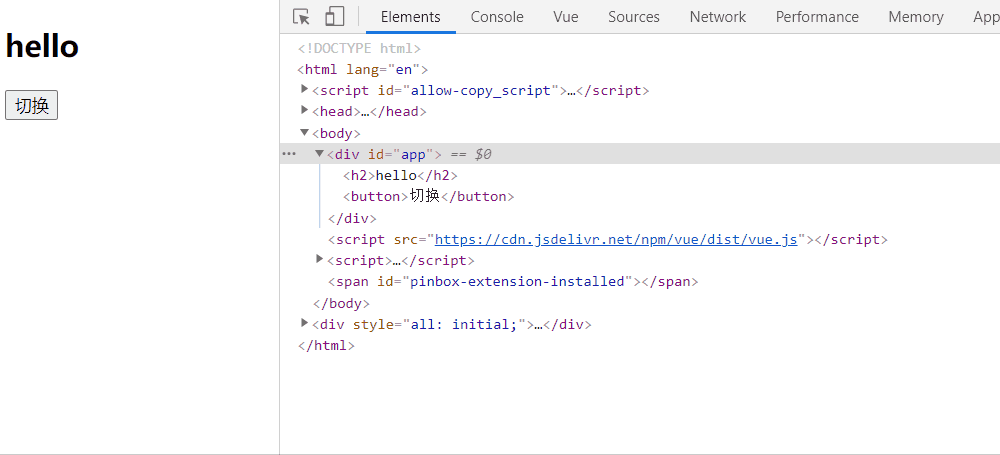This screenshot has height=455, width=1000.
Task: Switch to the Console tab
Action: (x=497, y=17)
